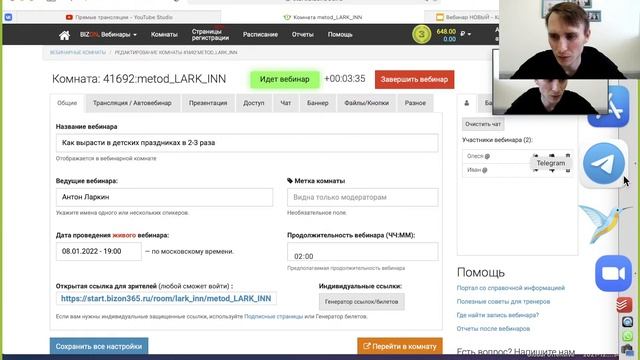This screenshot has width=640, height=360.
Task: Open the red Todoist dock icon
Action: pyautogui.click(x=624, y=304)
